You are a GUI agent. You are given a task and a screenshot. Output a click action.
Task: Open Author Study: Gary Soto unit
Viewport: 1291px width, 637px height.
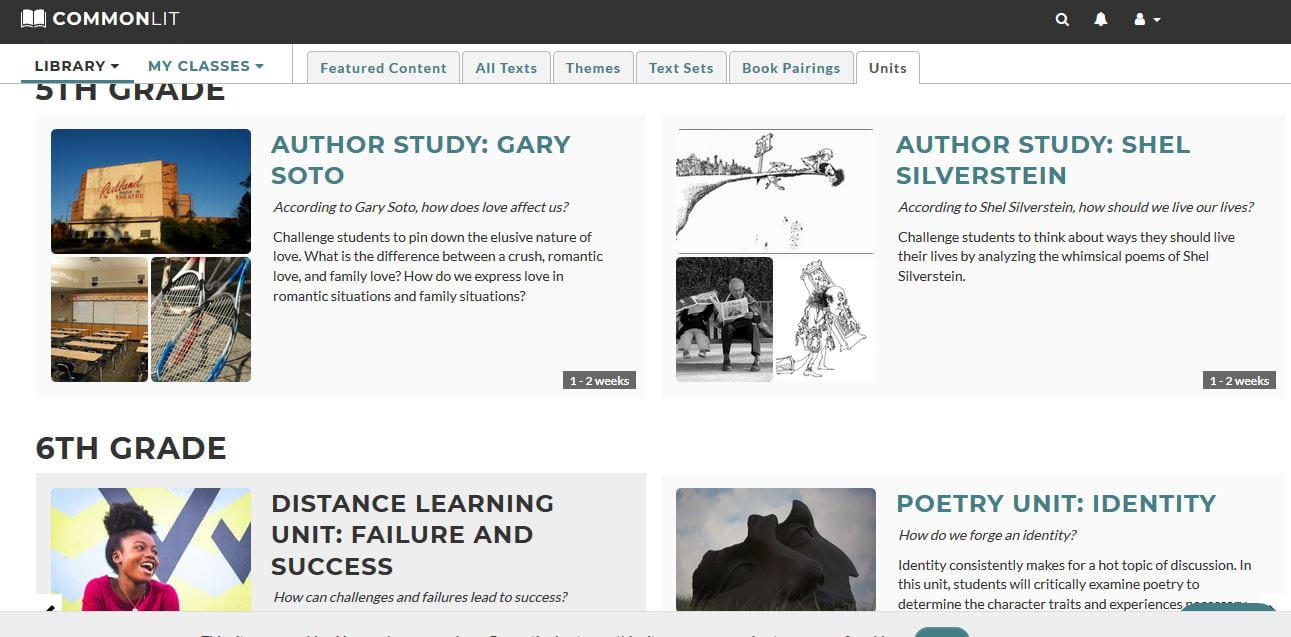[x=421, y=160]
